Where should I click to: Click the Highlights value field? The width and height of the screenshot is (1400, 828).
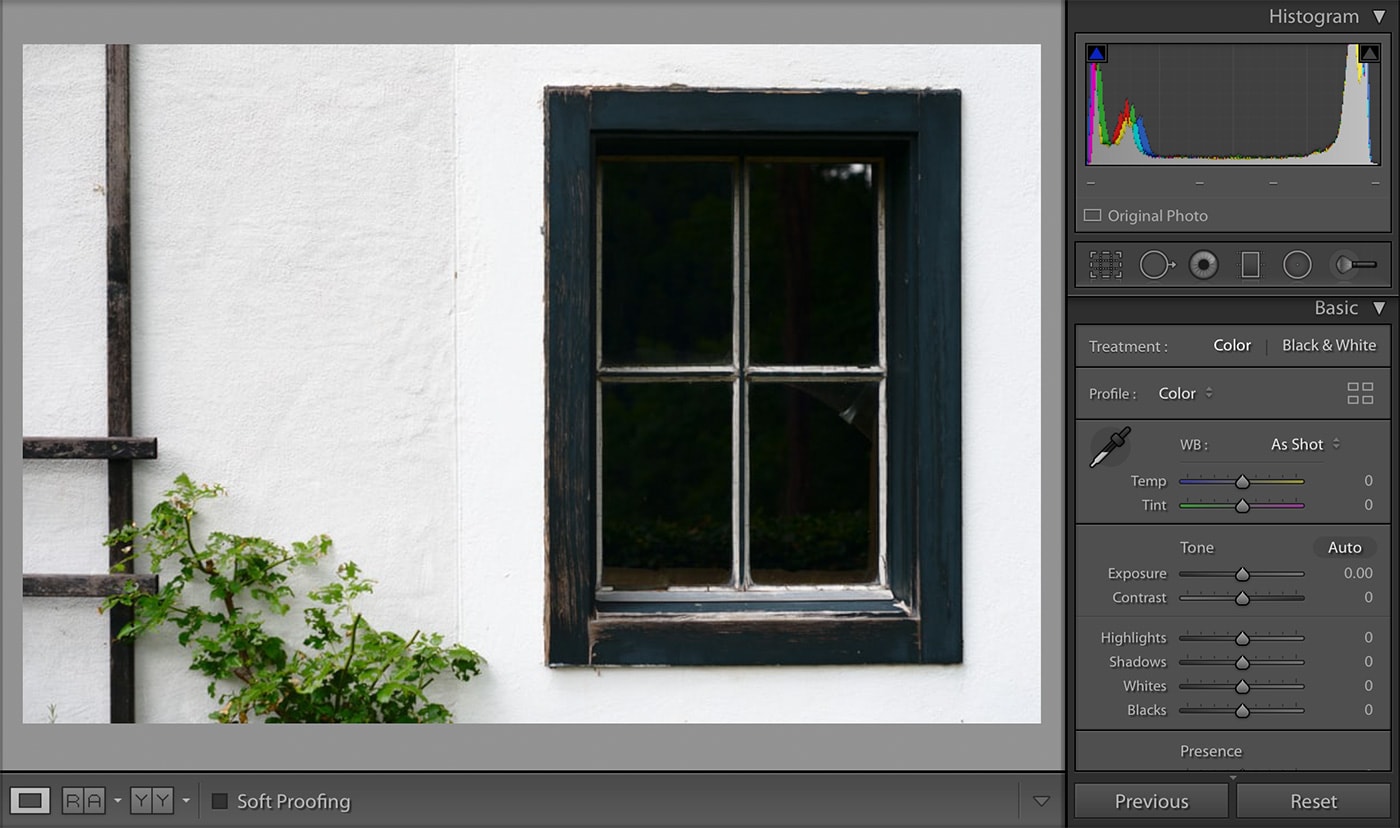point(1368,637)
